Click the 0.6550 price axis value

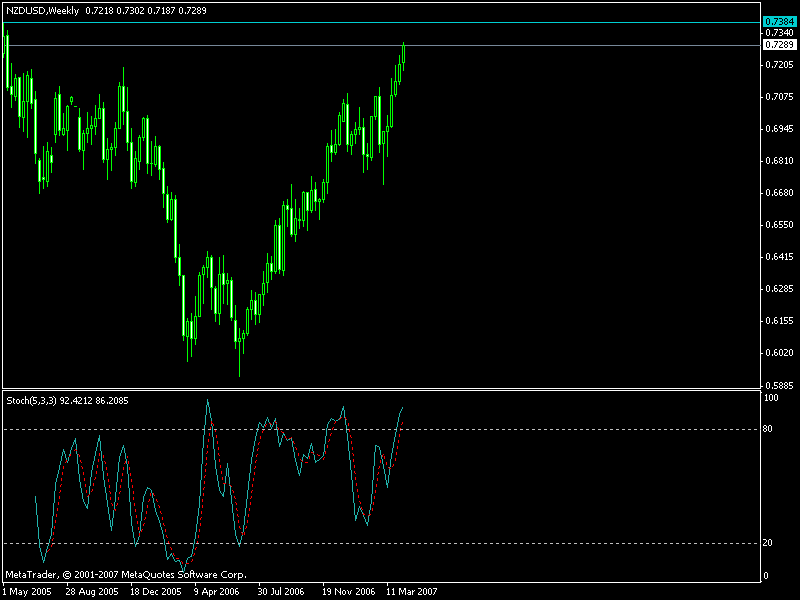780,225
